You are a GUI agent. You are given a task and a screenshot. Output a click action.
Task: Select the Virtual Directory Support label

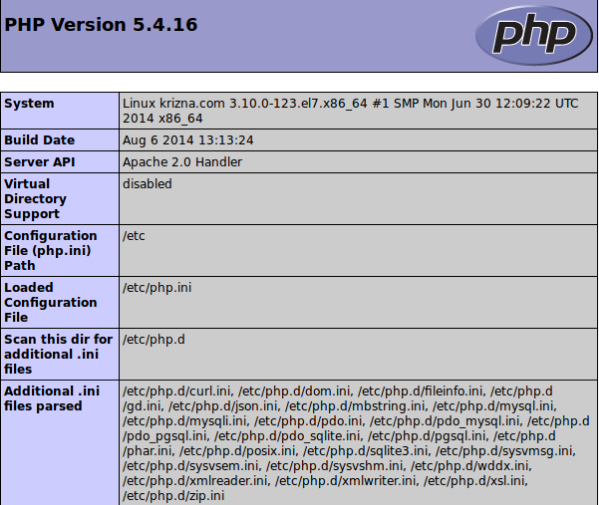[x=60, y=199]
